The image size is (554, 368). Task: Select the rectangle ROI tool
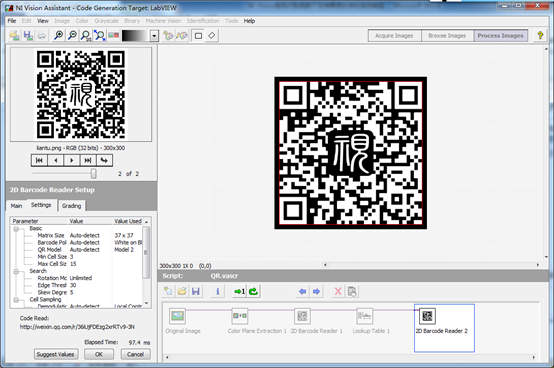(198, 35)
